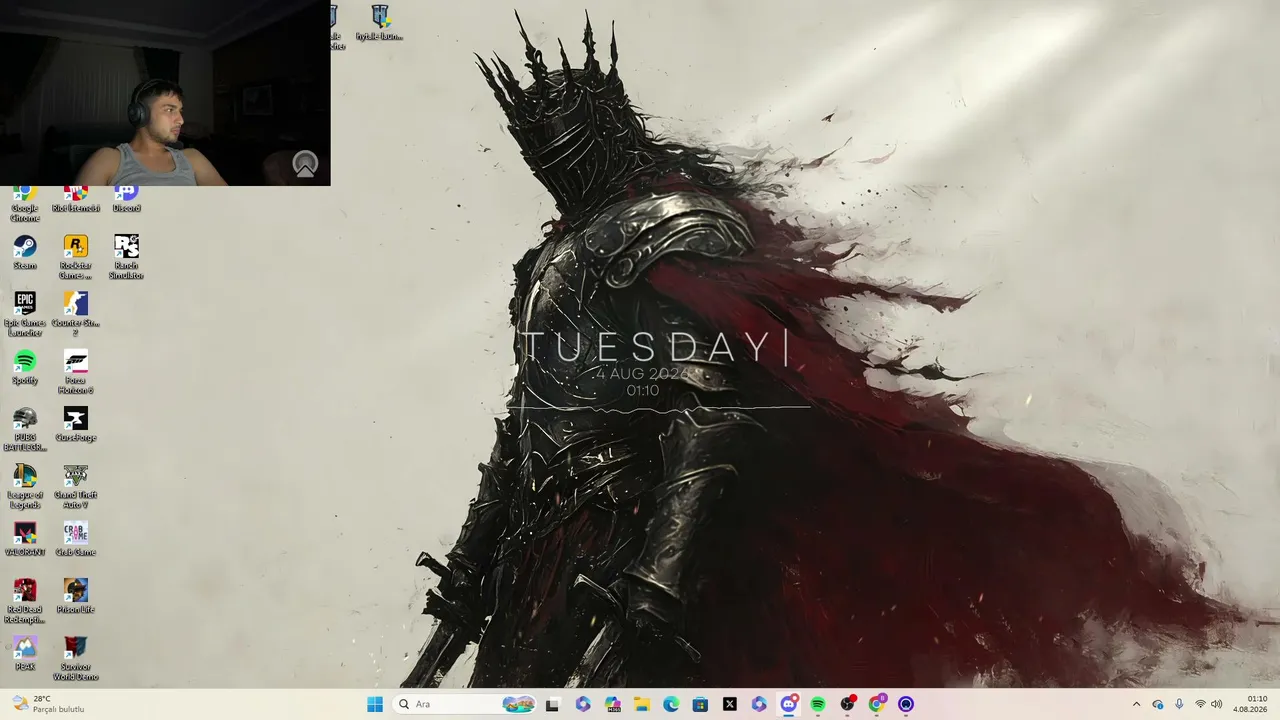1280x720 pixels.
Task: Open the Crab Game desktop icon
Action: point(75,539)
